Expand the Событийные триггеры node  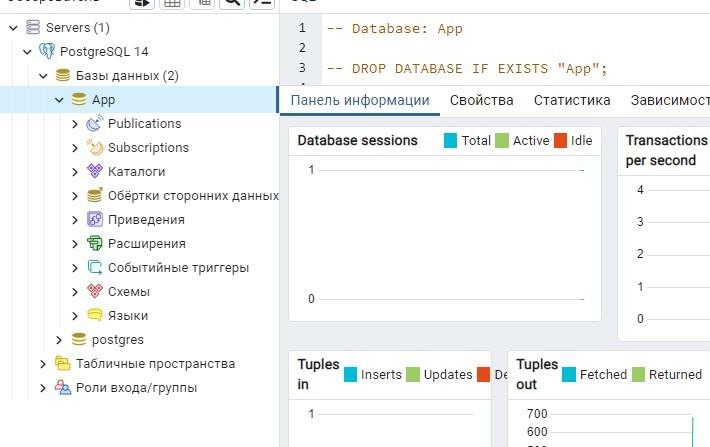[75, 268]
